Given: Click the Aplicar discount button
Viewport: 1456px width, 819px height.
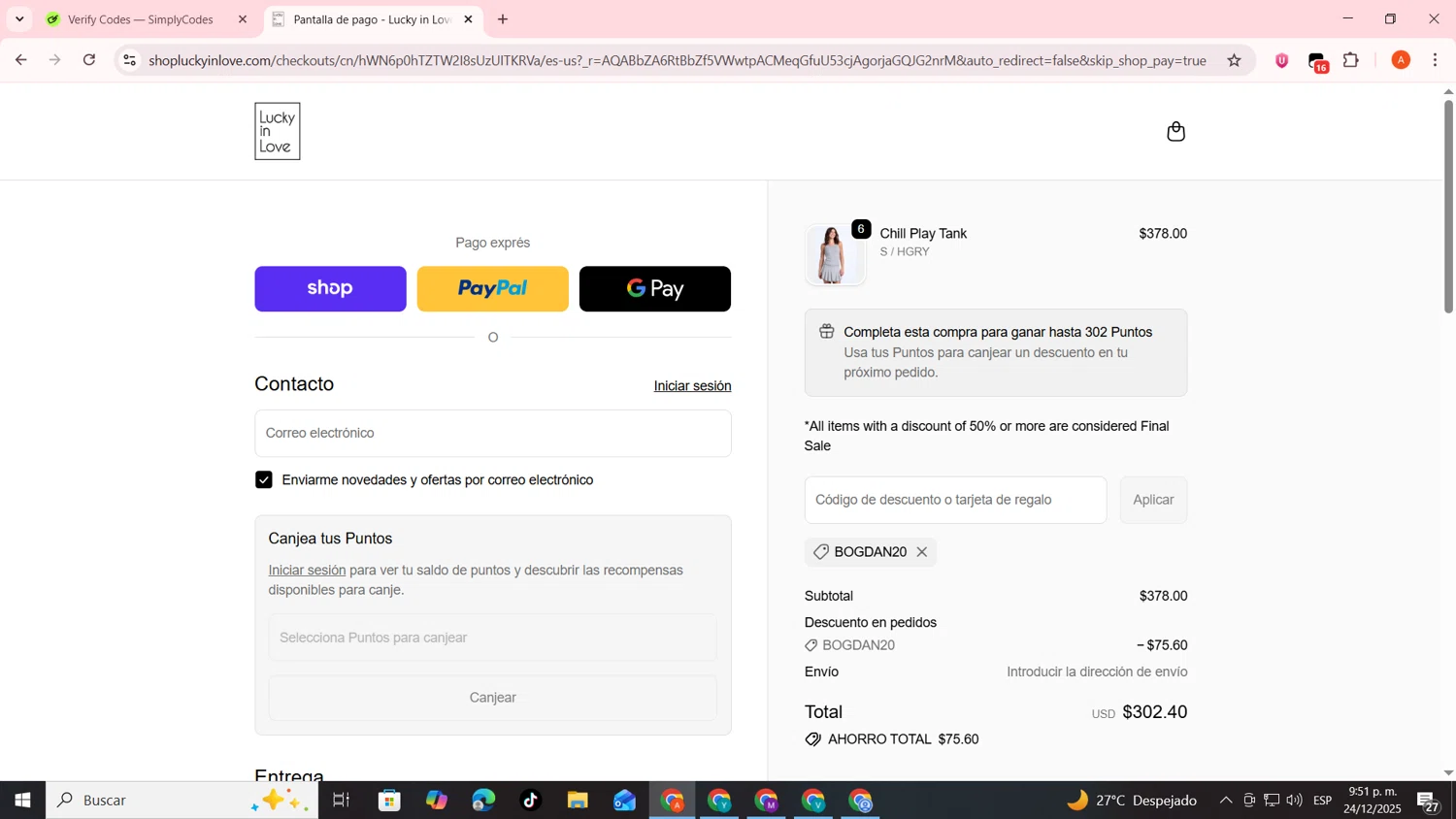Looking at the screenshot, I should [x=1153, y=500].
